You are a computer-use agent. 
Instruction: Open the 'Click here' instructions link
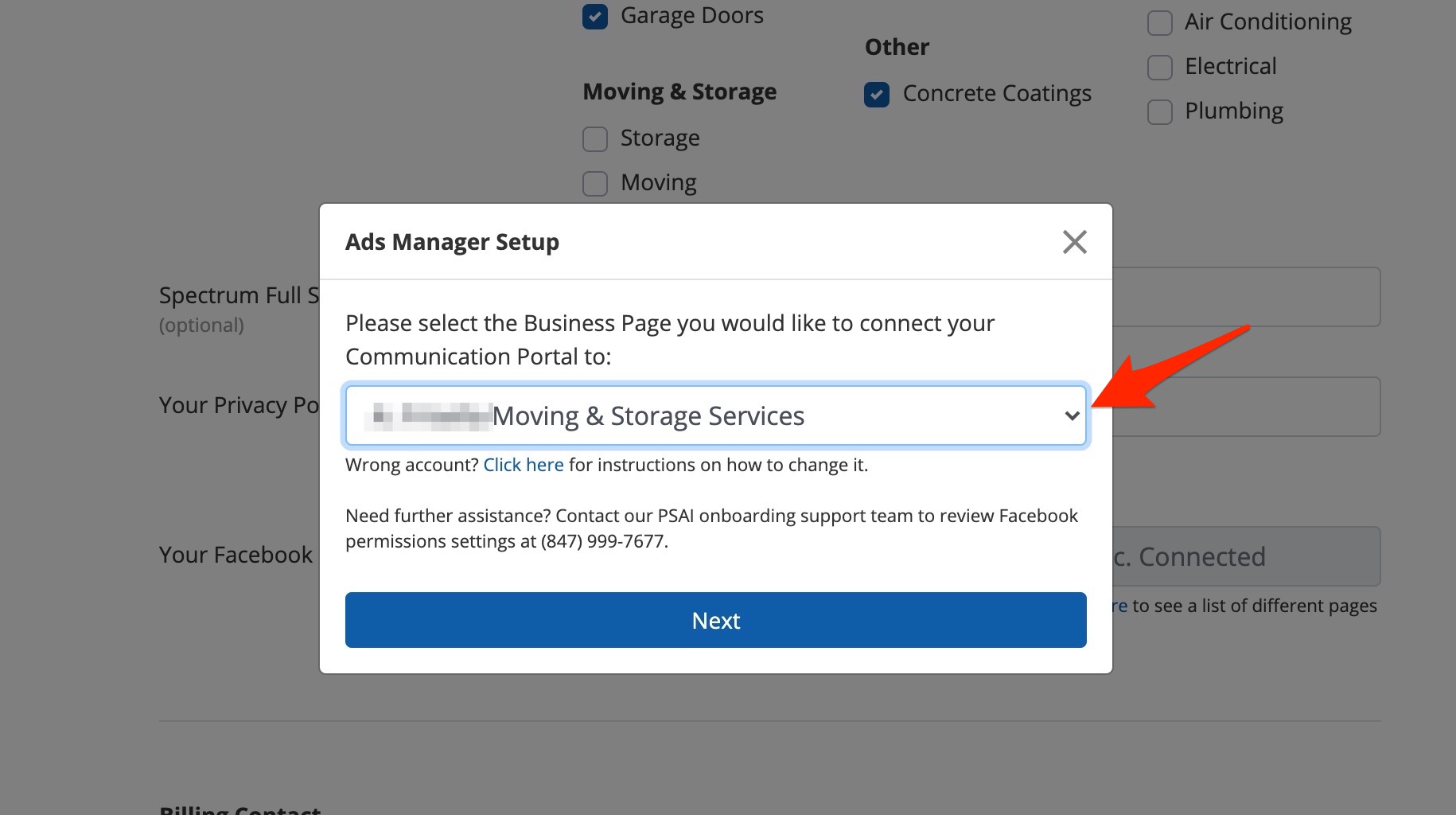pos(523,465)
